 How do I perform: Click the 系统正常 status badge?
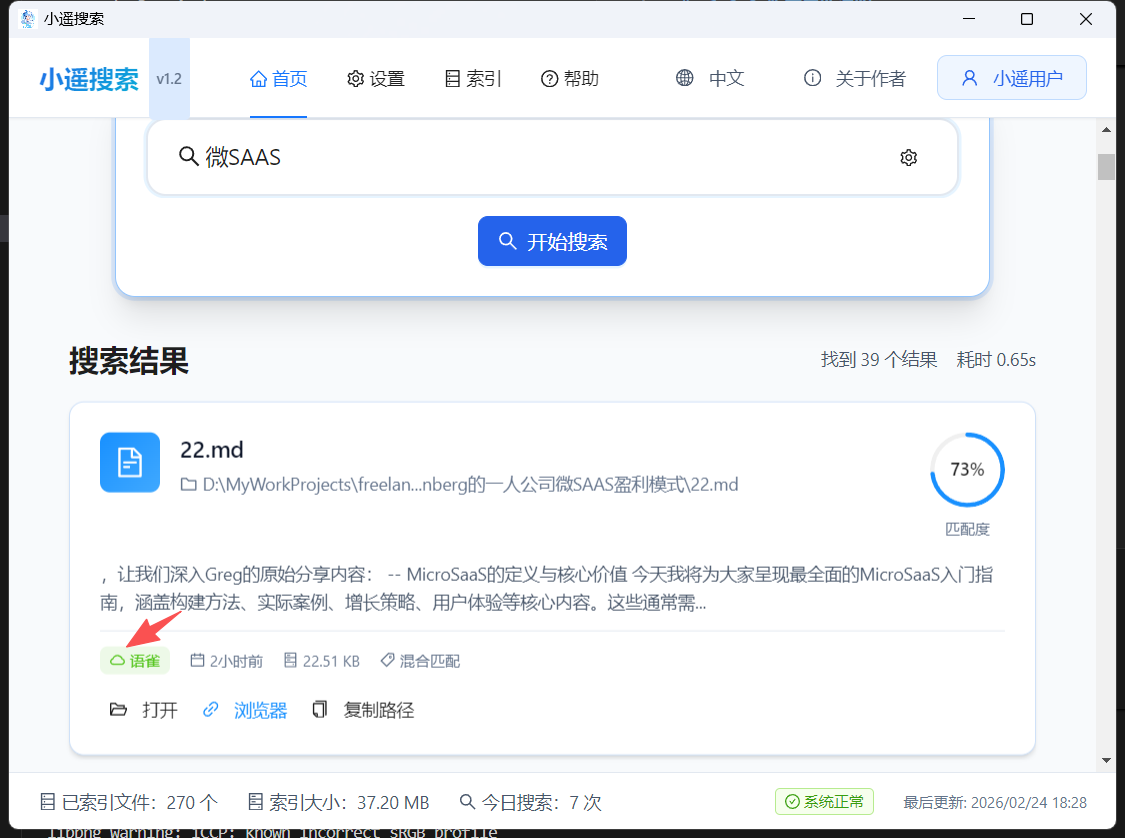(824, 801)
